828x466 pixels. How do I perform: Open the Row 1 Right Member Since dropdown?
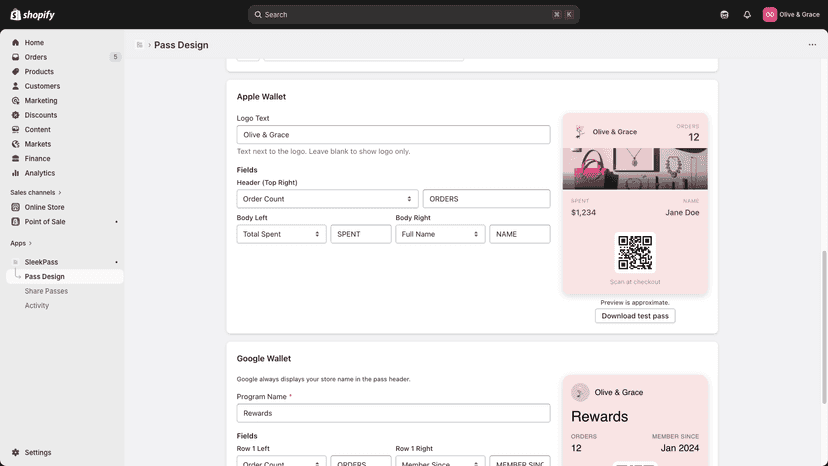pyautogui.click(x=440, y=461)
